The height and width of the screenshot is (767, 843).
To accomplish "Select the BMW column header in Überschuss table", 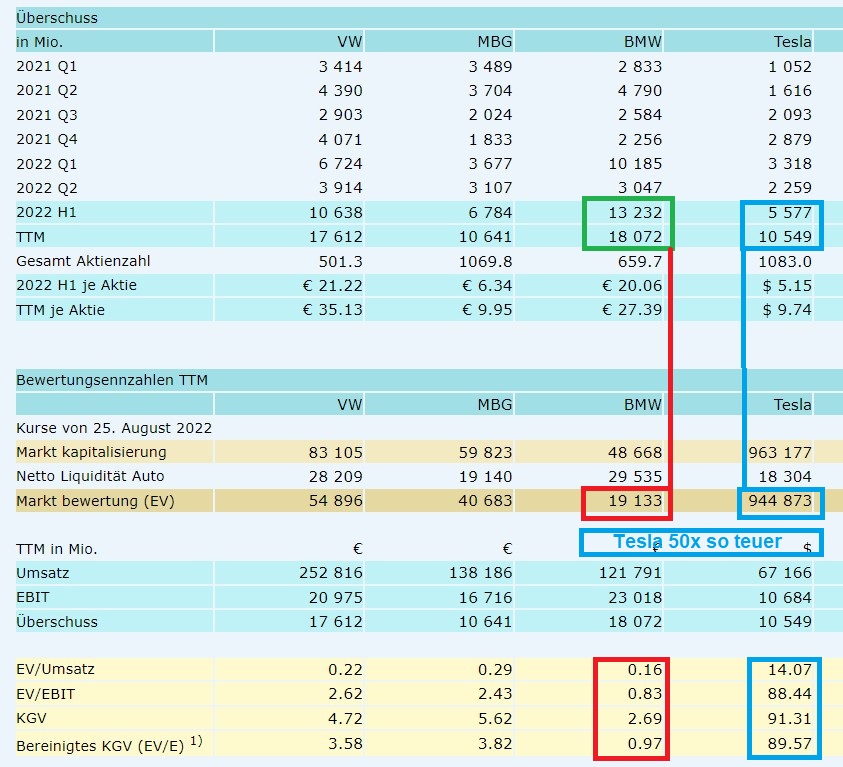I will pyautogui.click(x=642, y=41).
